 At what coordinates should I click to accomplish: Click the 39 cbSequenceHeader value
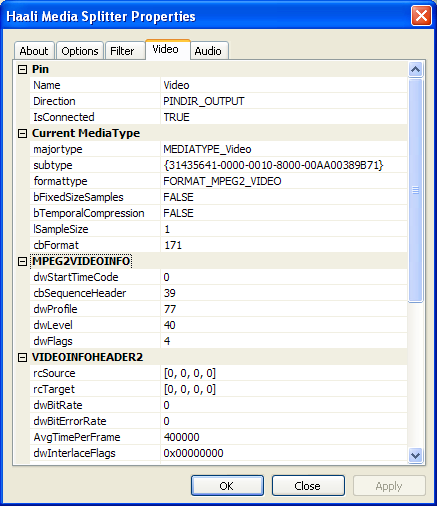(170, 293)
